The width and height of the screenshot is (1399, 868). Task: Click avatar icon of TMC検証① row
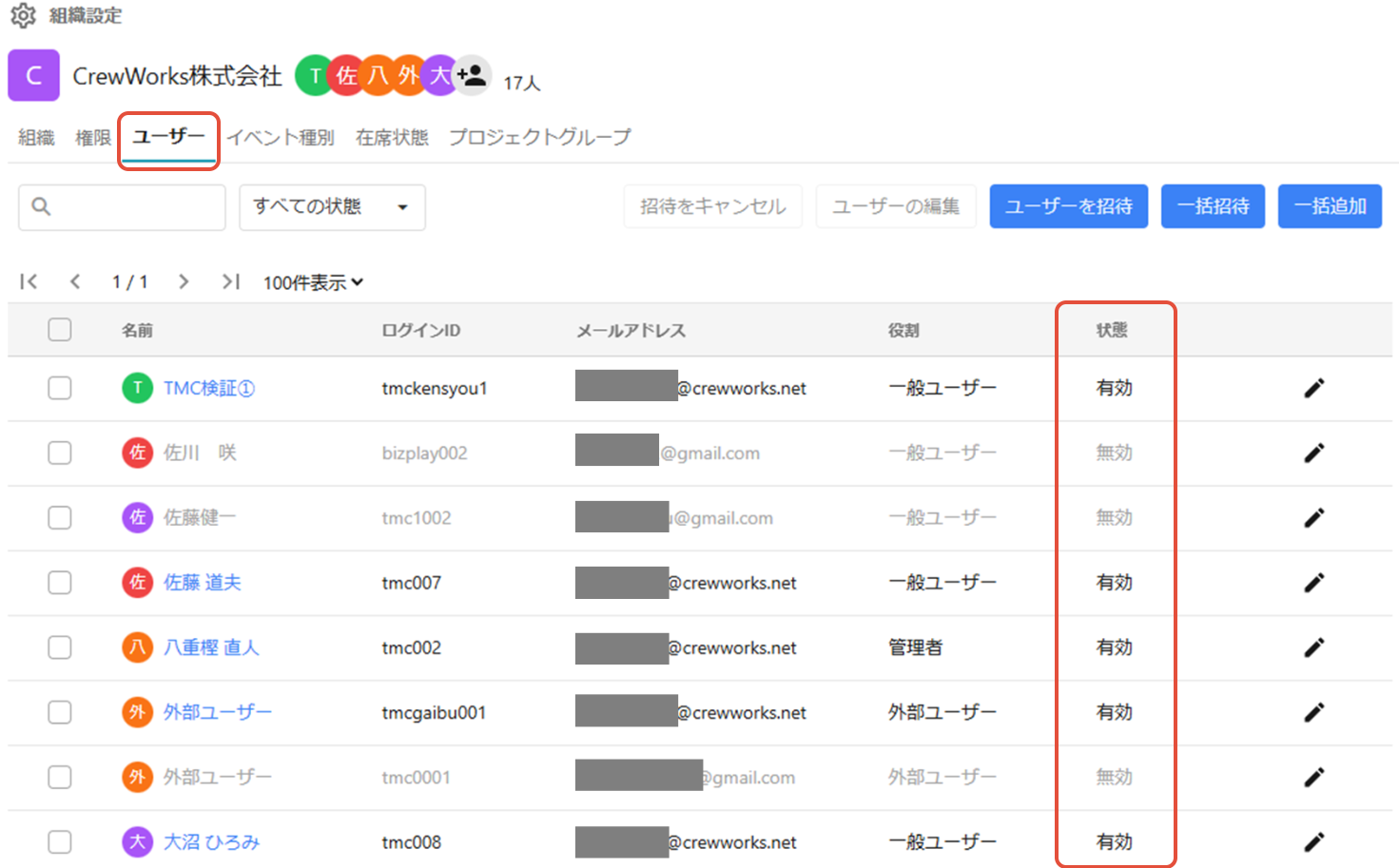pos(138,388)
